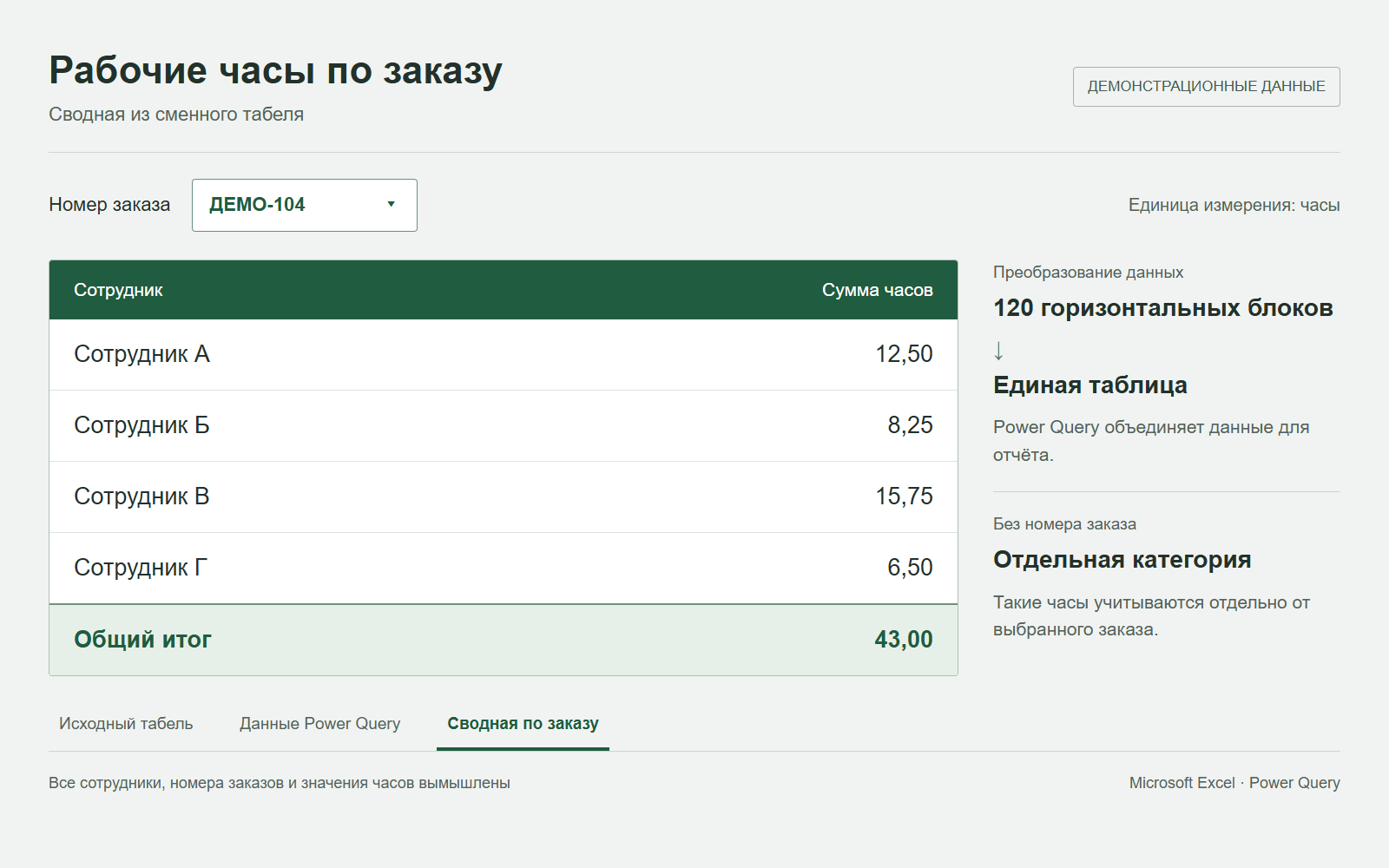
Task: Click the ДЕМОНСТРАЦИОННЫЕ ДАННЫЕ button
Action: [1206, 87]
